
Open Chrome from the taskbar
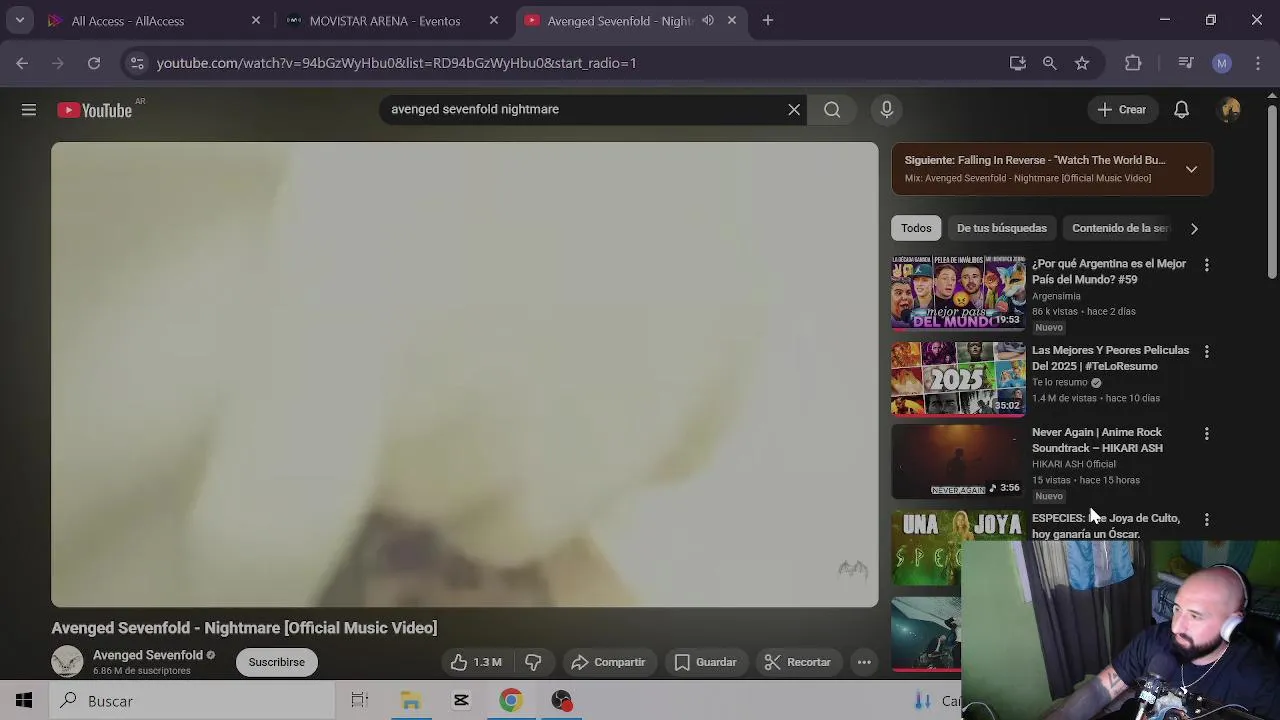[511, 701]
